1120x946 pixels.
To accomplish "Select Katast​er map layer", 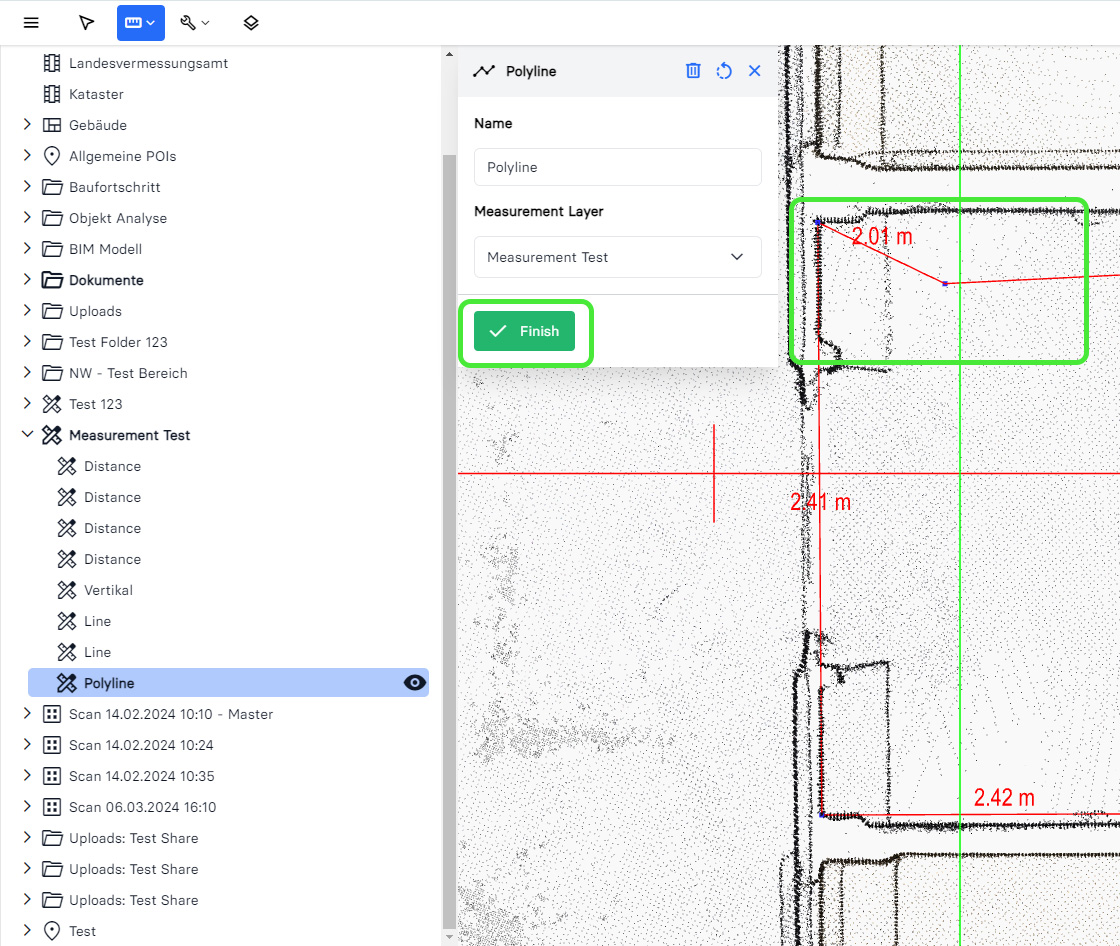I will (96, 94).
